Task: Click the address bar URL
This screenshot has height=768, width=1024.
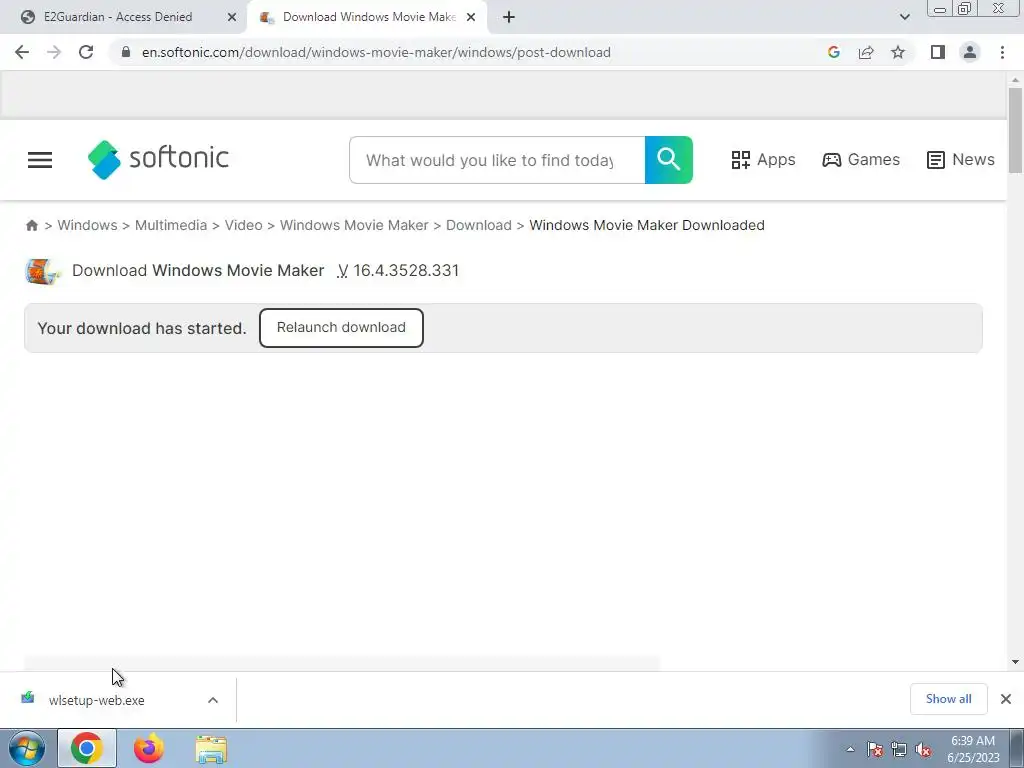Action: pyautogui.click(x=376, y=52)
